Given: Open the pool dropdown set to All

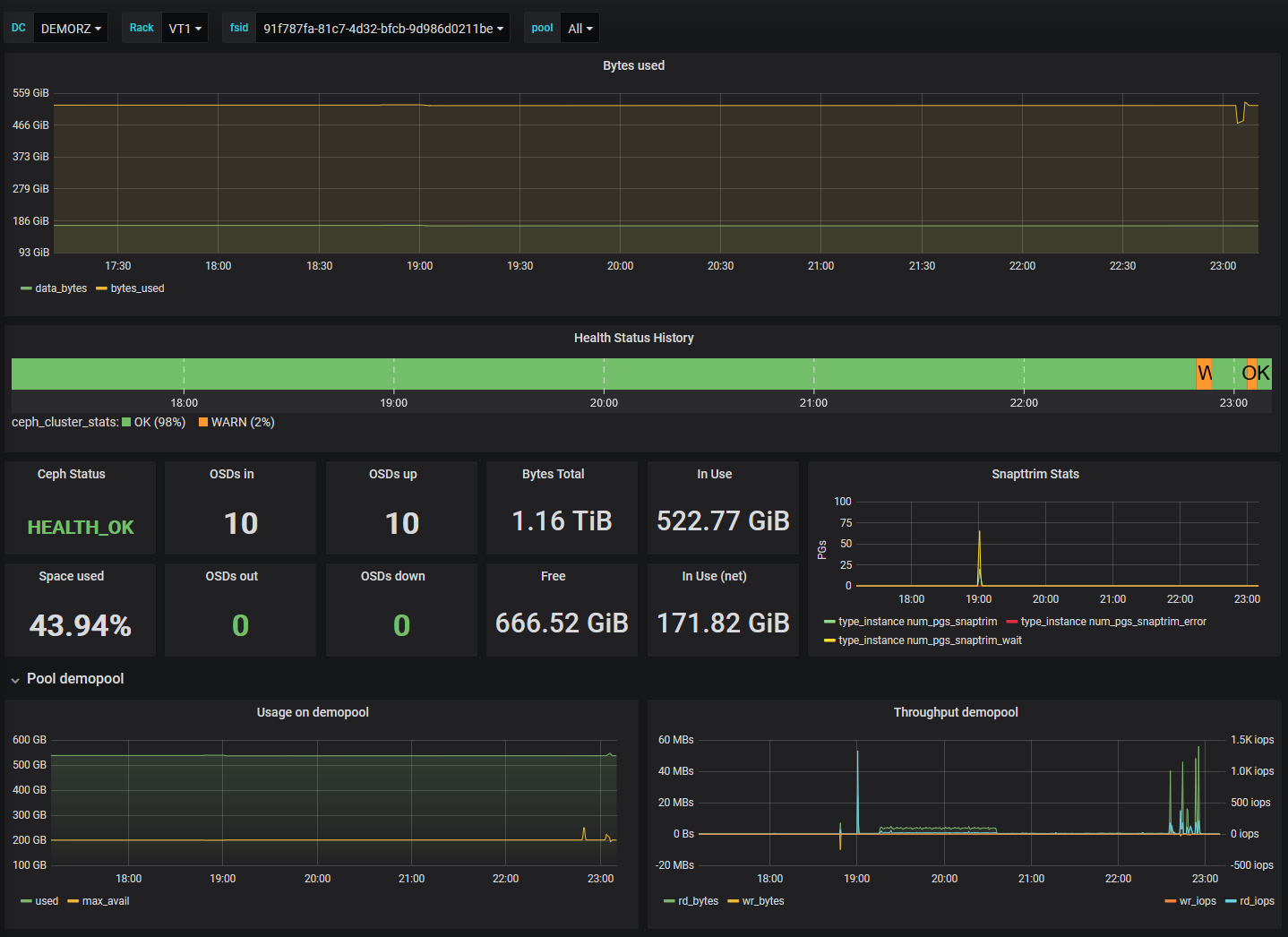Looking at the screenshot, I should [x=580, y=29].
